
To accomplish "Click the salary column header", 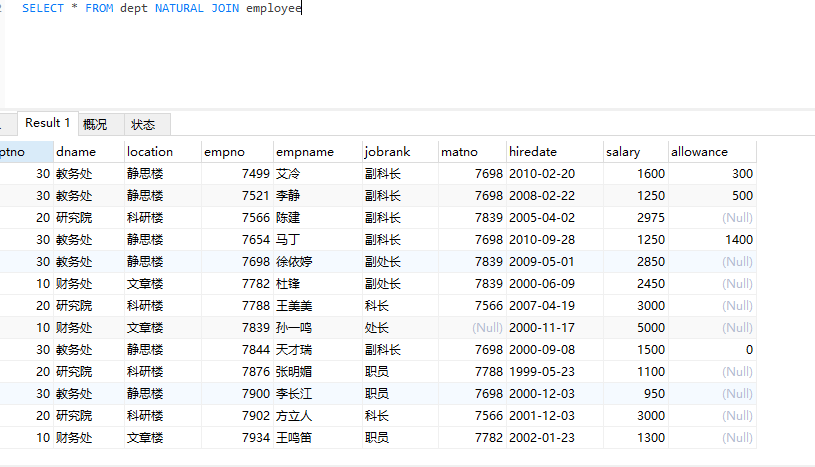I will (x=636, y=152).
